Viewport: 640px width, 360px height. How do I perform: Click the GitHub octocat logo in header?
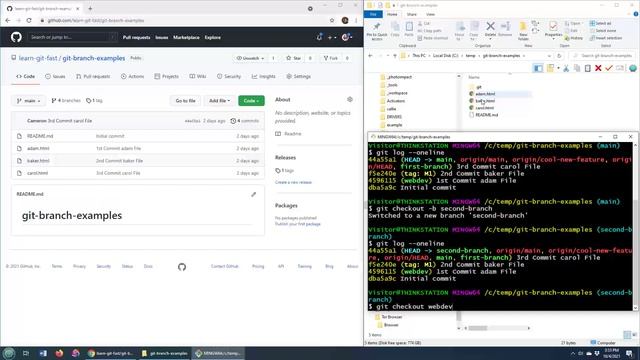(x=16, y=38)
